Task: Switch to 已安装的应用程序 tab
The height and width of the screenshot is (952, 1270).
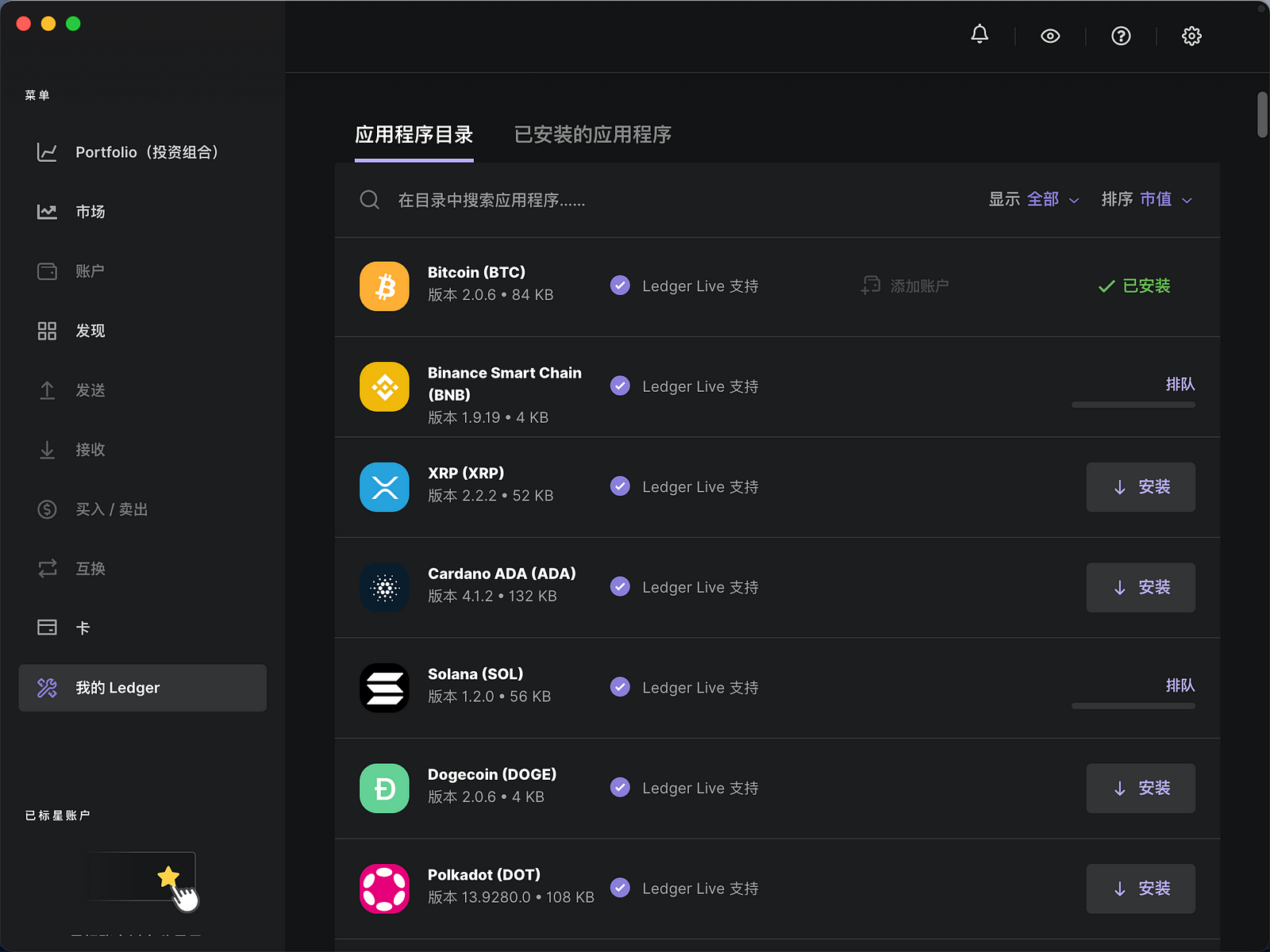Action: pos(593,135)
